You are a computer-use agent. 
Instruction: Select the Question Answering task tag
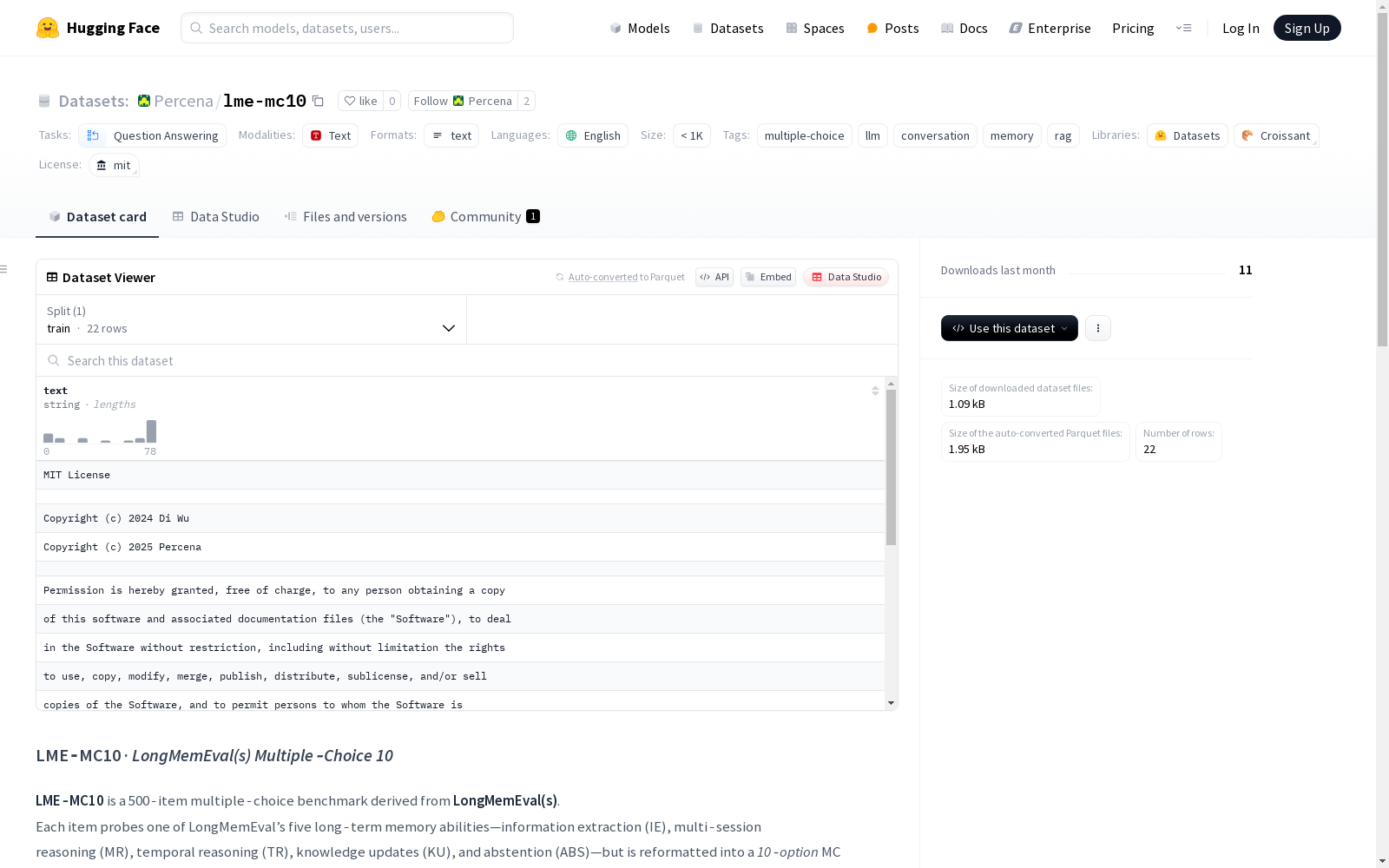pos(153,135)
